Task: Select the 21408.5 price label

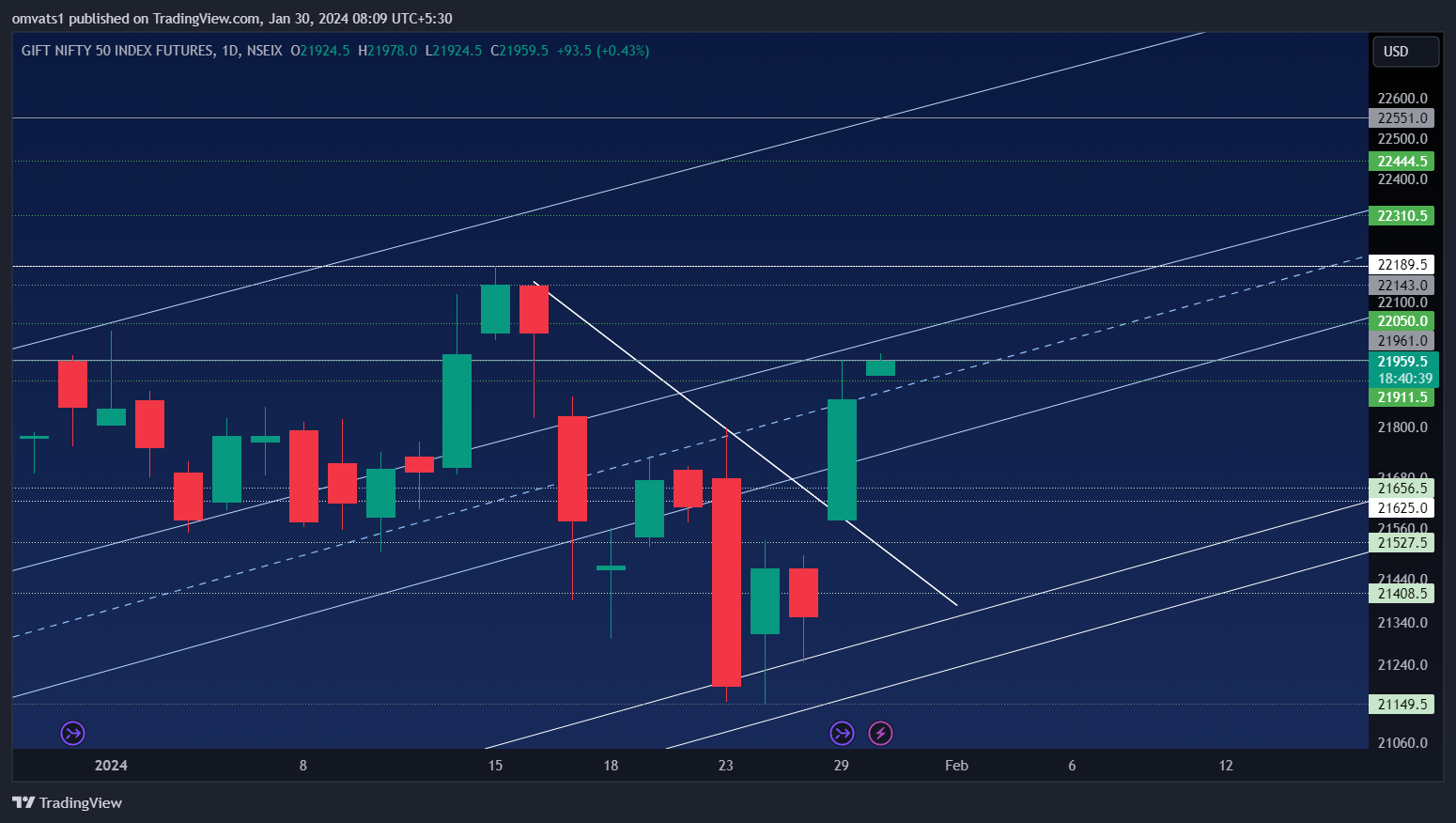Action: pos(1402,594)
